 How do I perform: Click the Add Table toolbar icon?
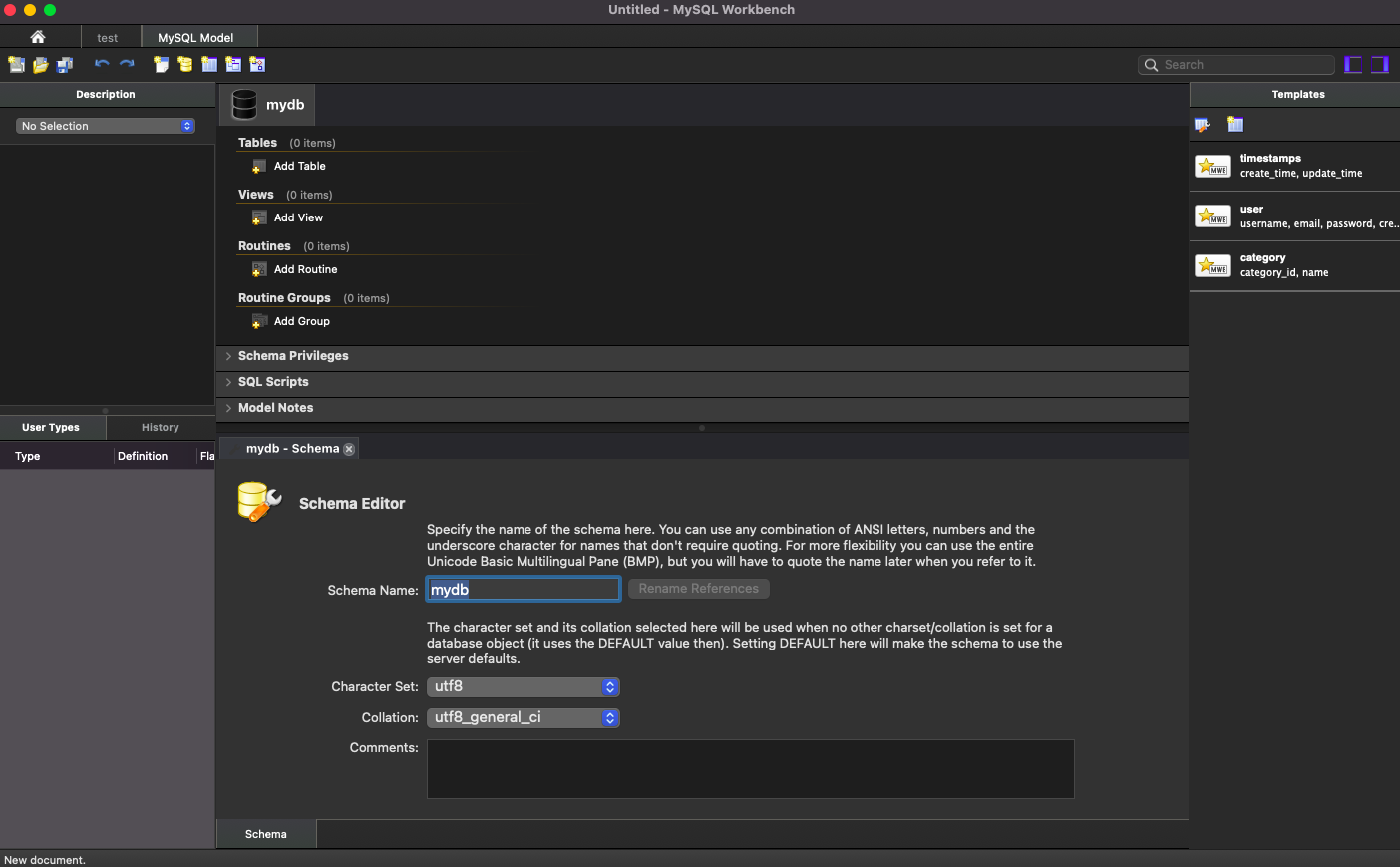coord(209,65)
